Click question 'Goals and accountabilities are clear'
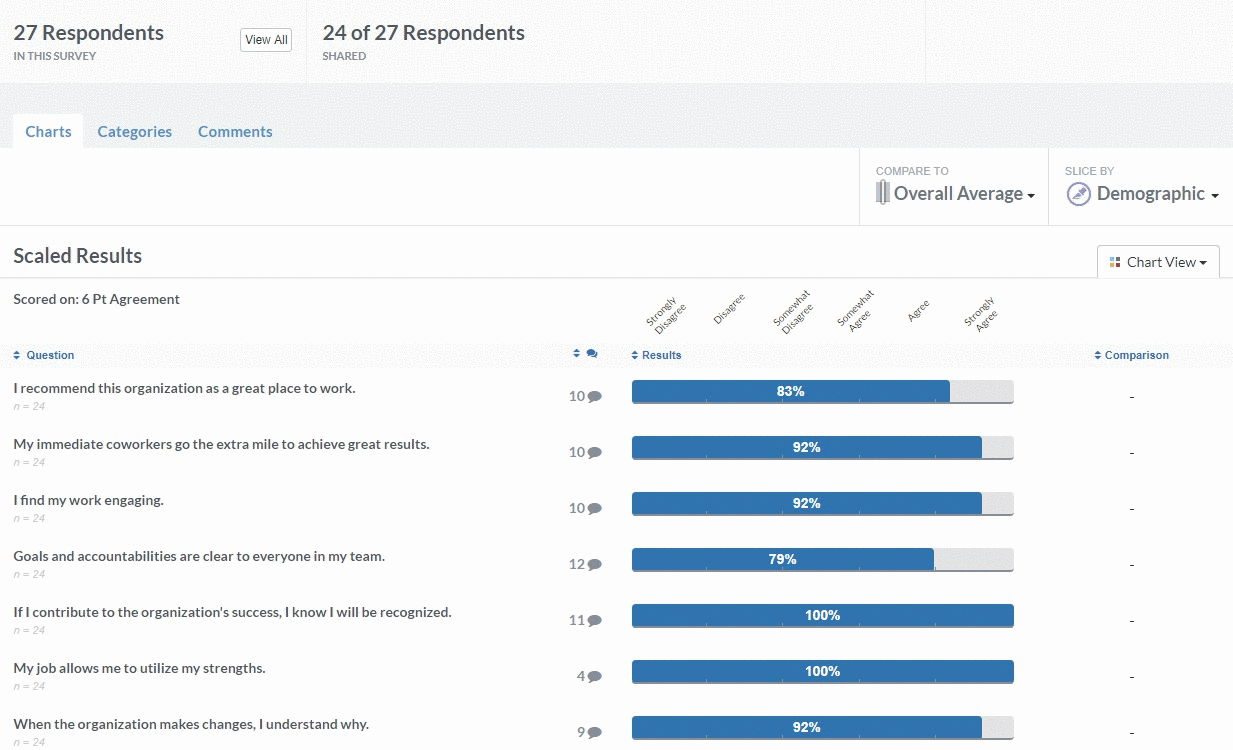Image resolution: width=1233 pixels, height=750 pixels. click(x=199, y=556)
